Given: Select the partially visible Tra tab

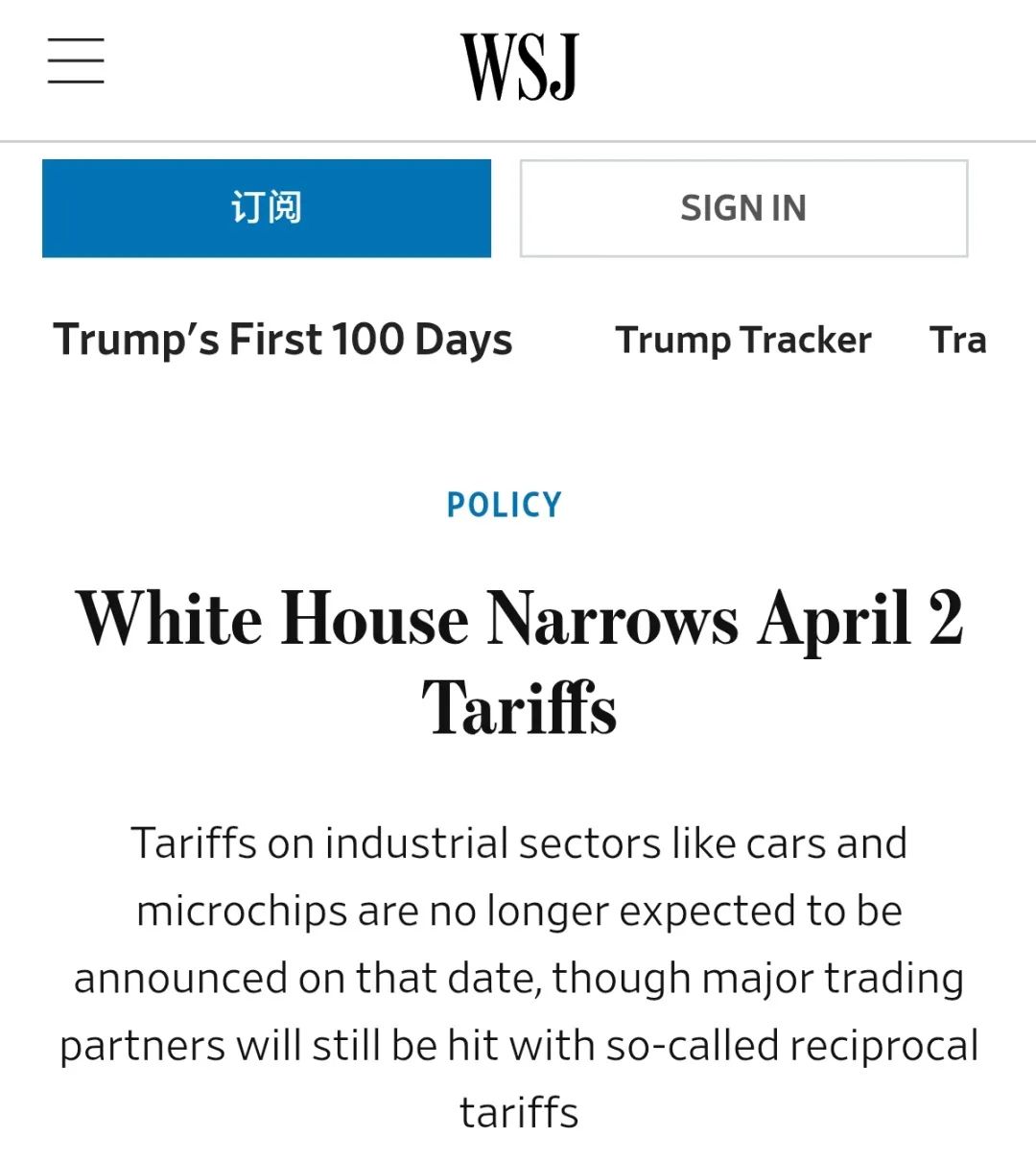Looking at the screenshot, I should click(x=958, y=340).
